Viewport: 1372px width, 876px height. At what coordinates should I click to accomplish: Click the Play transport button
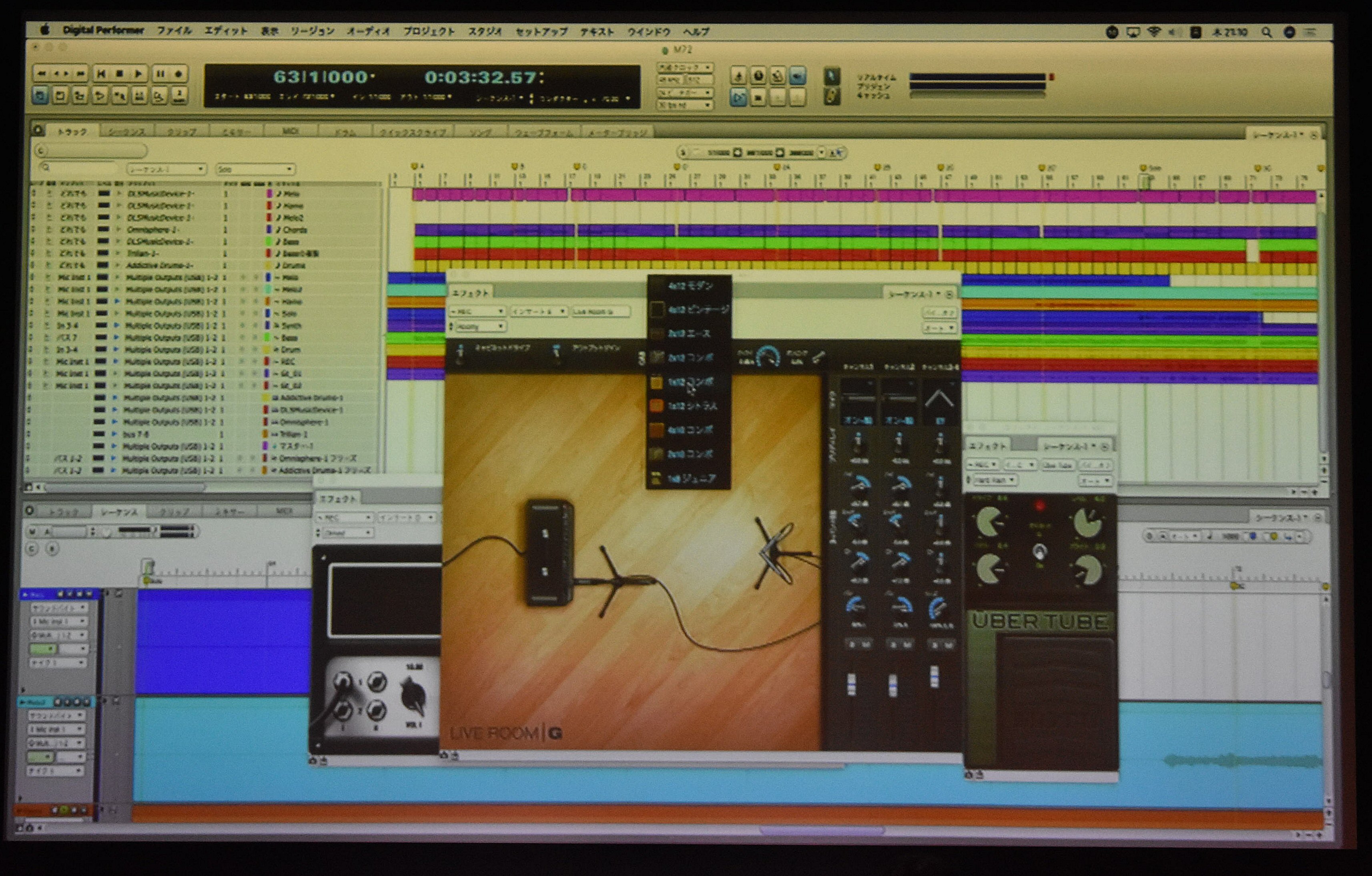[x=138, y=74]
